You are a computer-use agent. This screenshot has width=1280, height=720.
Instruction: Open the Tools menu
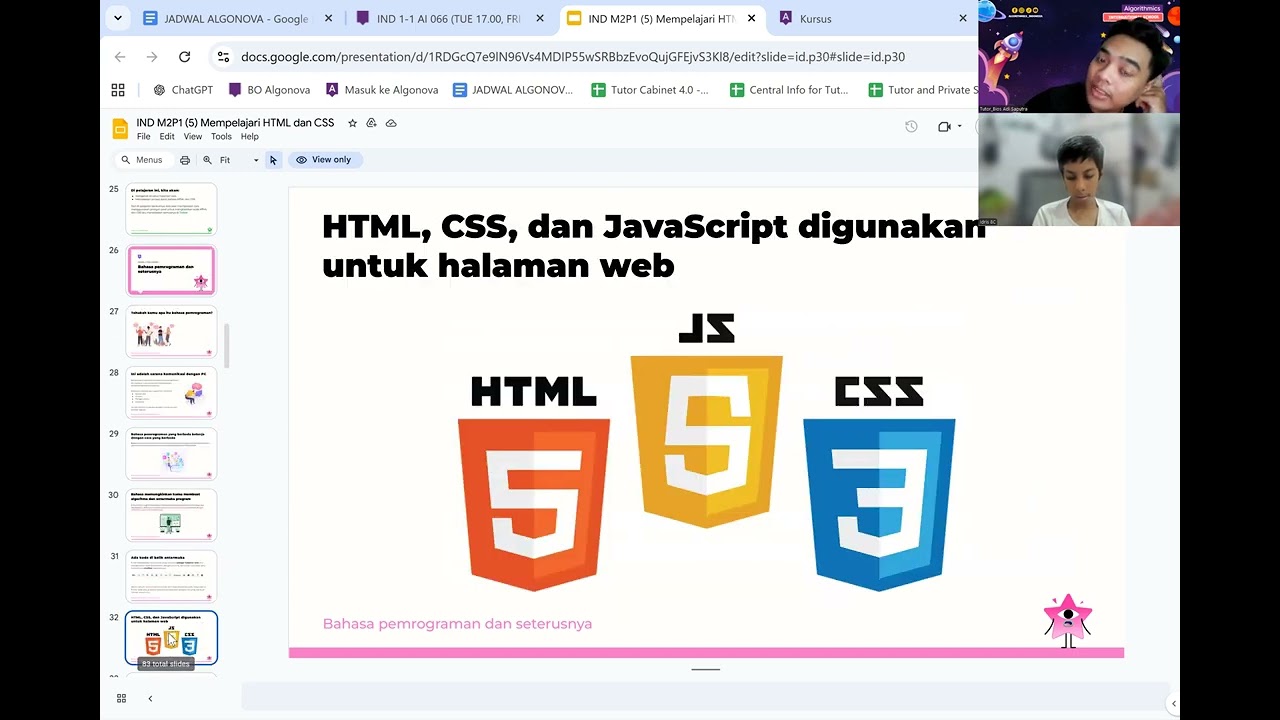(x=221, y=137)
